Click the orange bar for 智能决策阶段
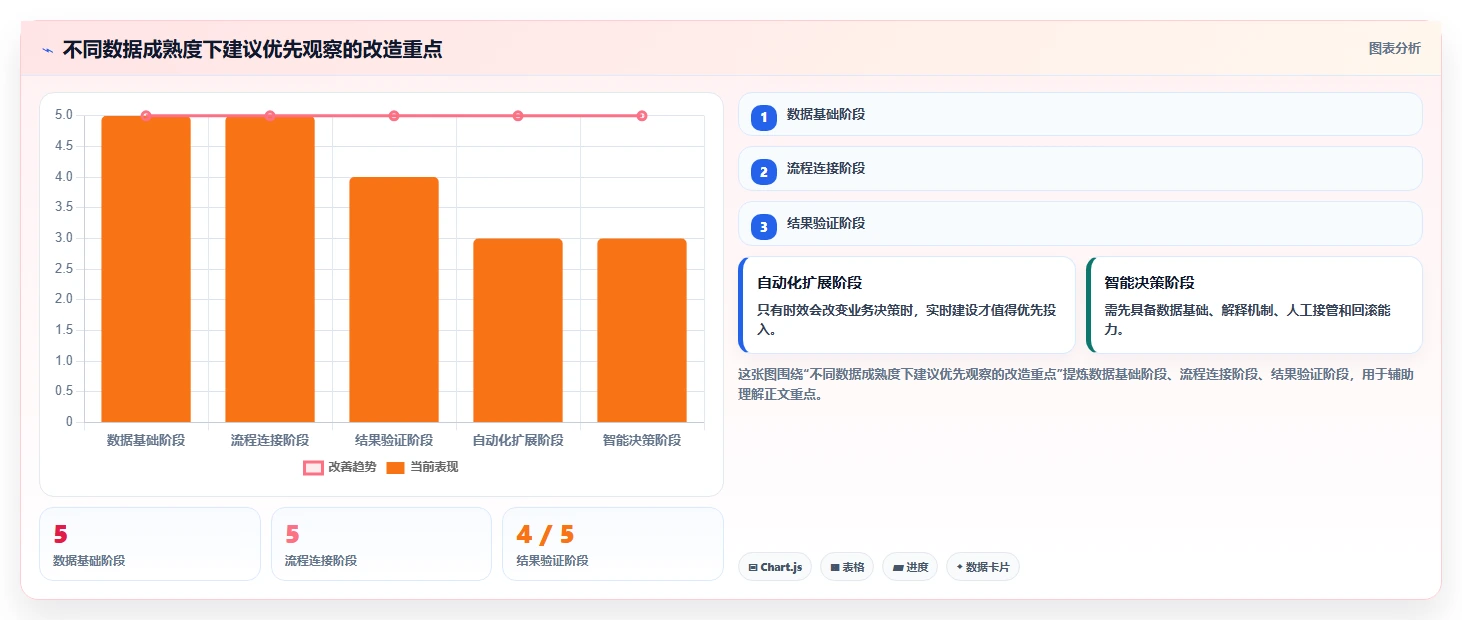Viewport: 1462px width, 620px height. point(642,330)
